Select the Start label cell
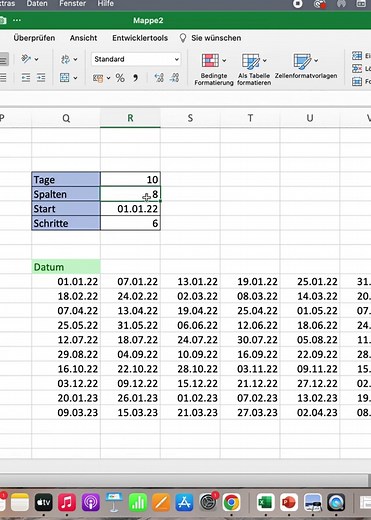 [66, 209]
